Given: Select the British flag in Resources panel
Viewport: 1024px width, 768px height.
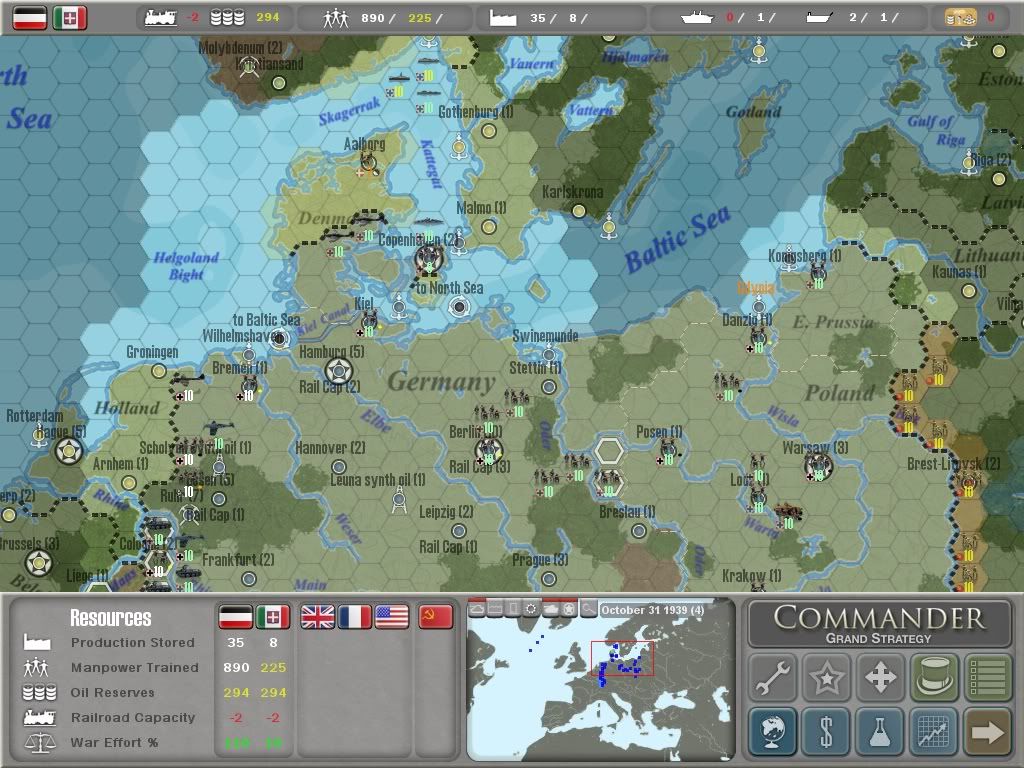Looking at the screenshot, I should (x=317, y=616).
